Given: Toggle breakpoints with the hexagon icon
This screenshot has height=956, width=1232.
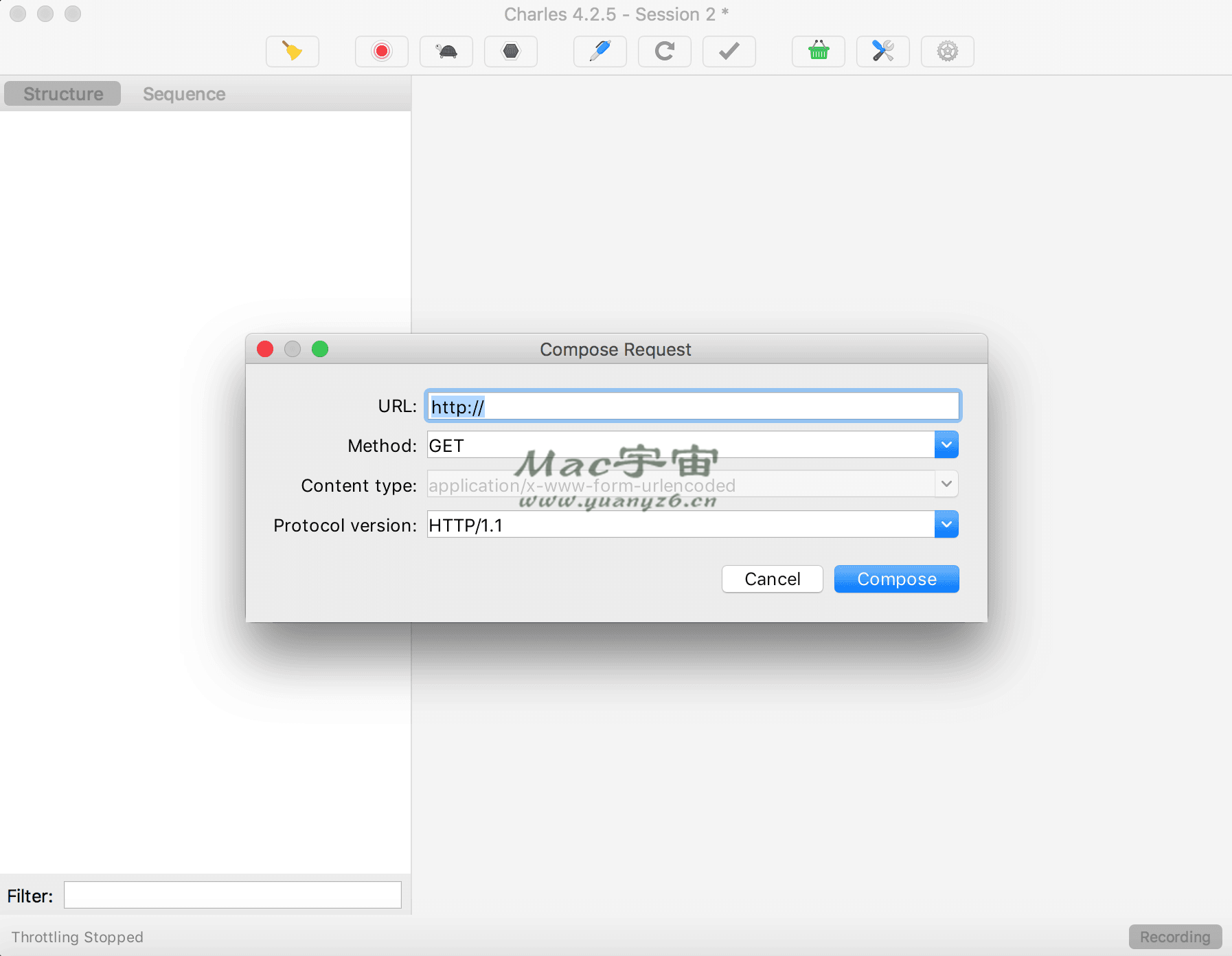Looking at the screenshot, I should (x=511, y=52).
